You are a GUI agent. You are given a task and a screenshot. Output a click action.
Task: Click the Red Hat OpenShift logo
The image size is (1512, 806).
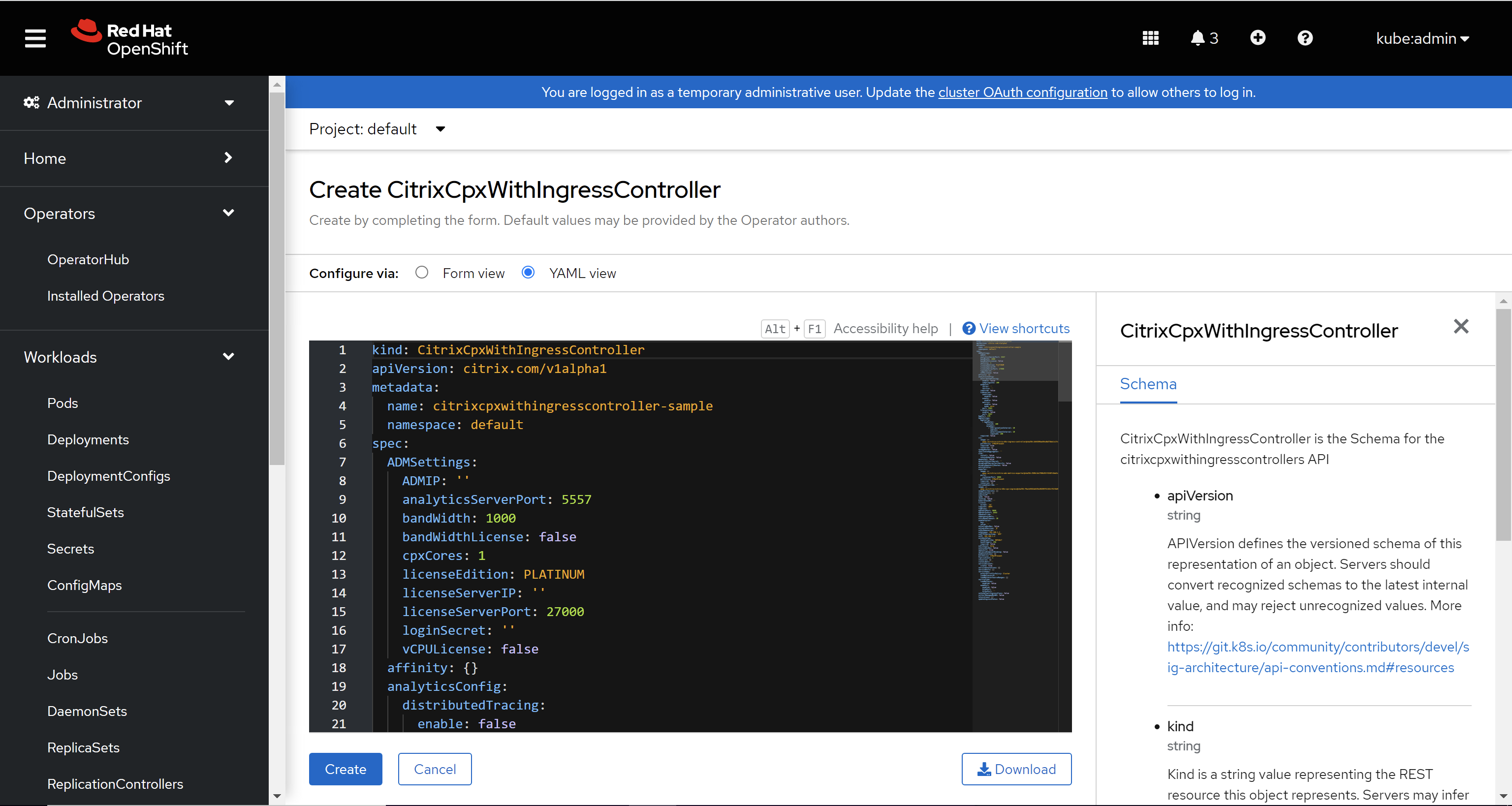130,38
